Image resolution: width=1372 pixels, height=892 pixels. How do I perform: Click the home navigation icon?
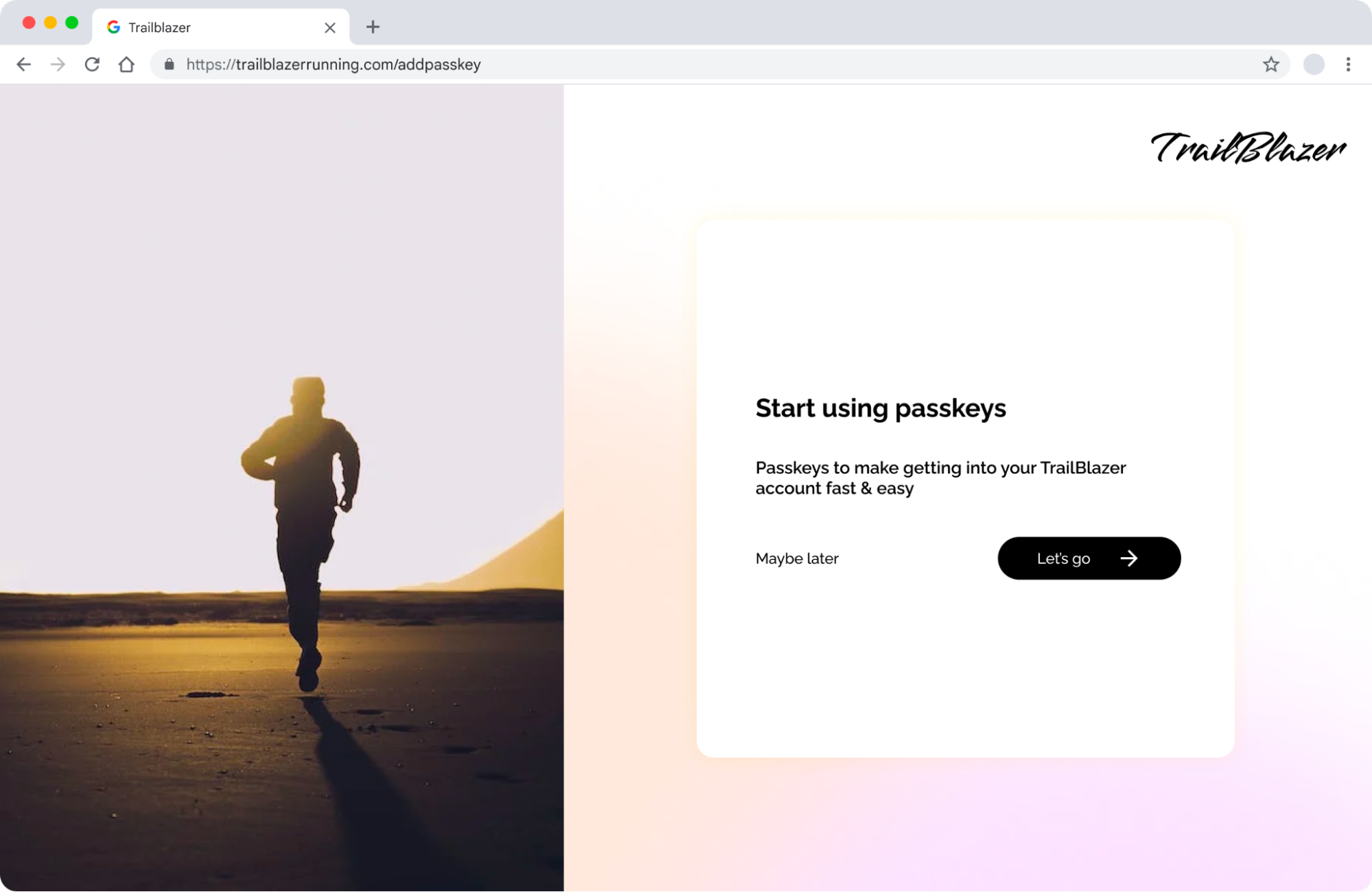coord(126,64)
